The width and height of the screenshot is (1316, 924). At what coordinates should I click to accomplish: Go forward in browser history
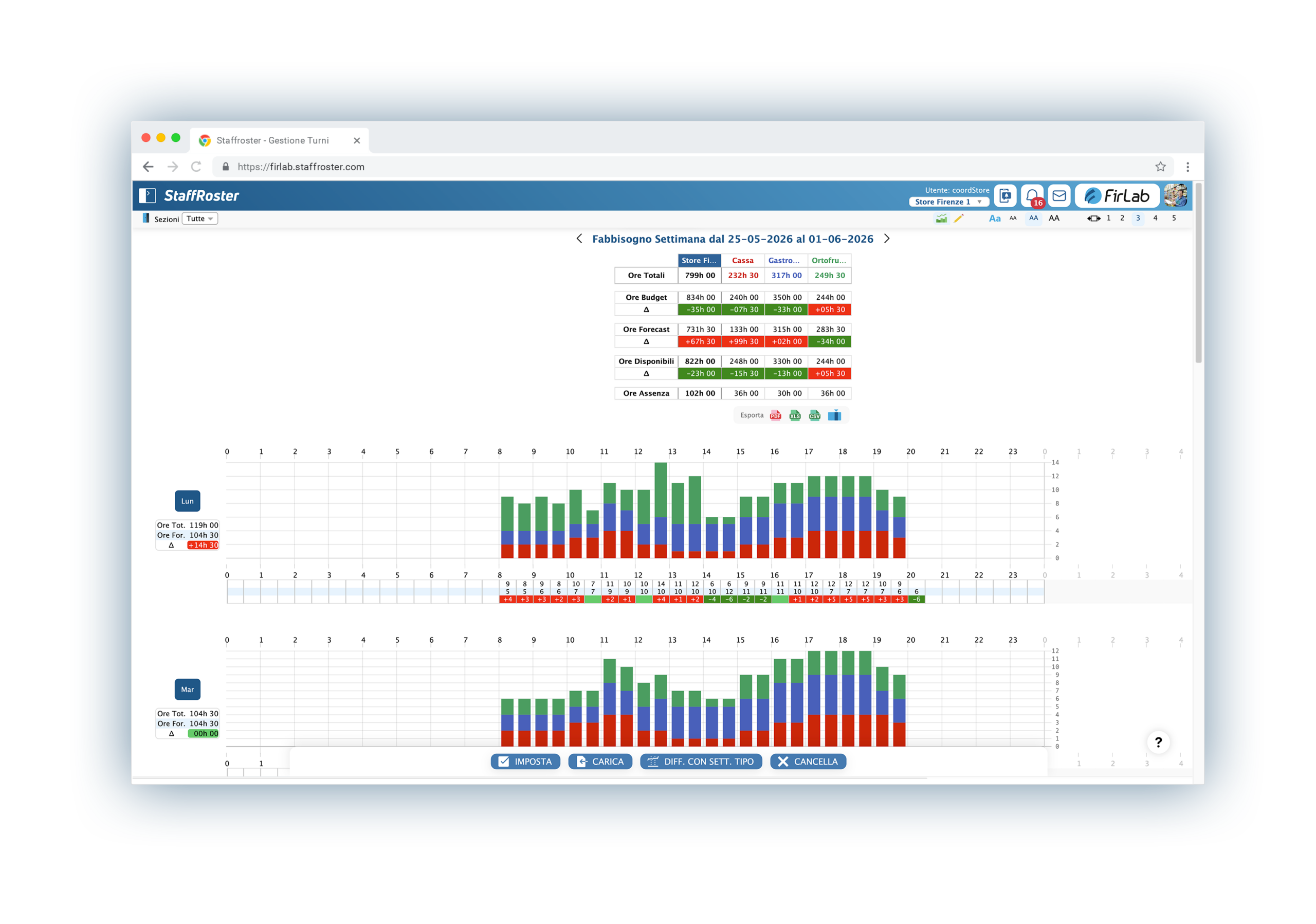173,167
